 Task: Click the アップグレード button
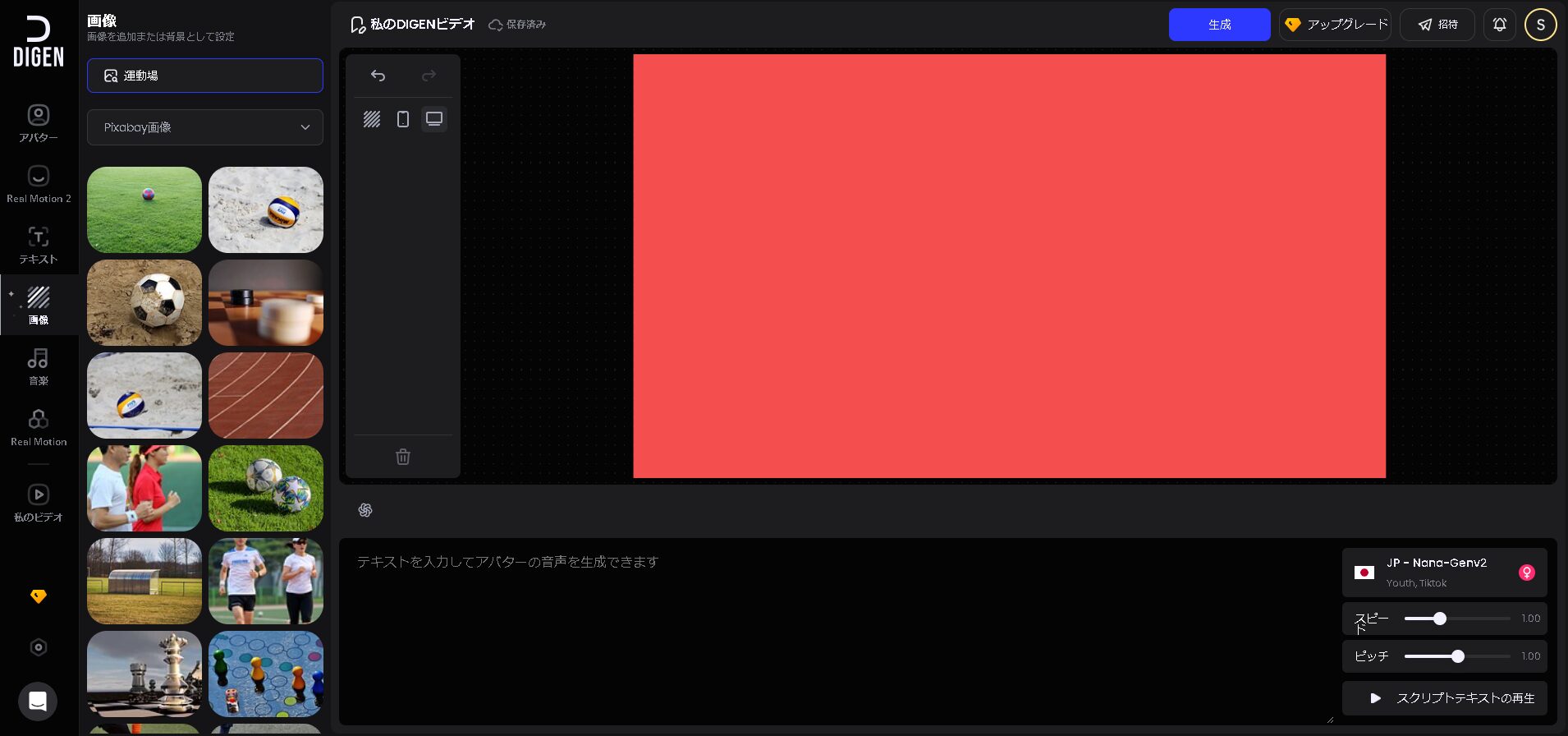[x=1335, y=25]
